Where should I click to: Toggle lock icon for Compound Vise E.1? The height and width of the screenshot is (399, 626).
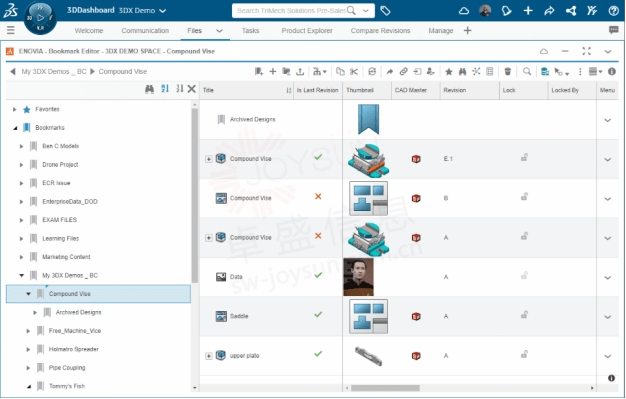point(524,157)
